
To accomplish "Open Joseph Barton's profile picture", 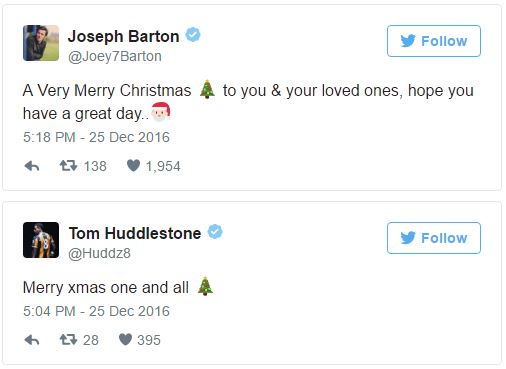I will click(41, 43).
